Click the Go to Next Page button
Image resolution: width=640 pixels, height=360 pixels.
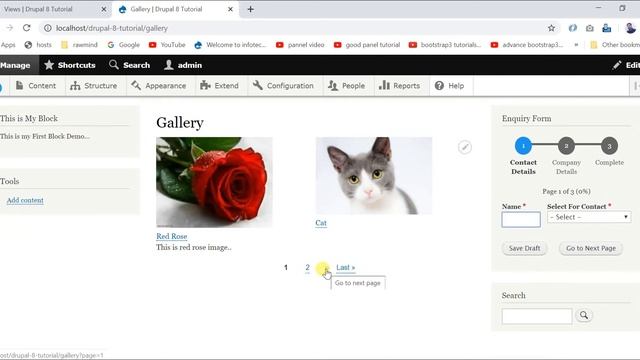coord(591,248)
